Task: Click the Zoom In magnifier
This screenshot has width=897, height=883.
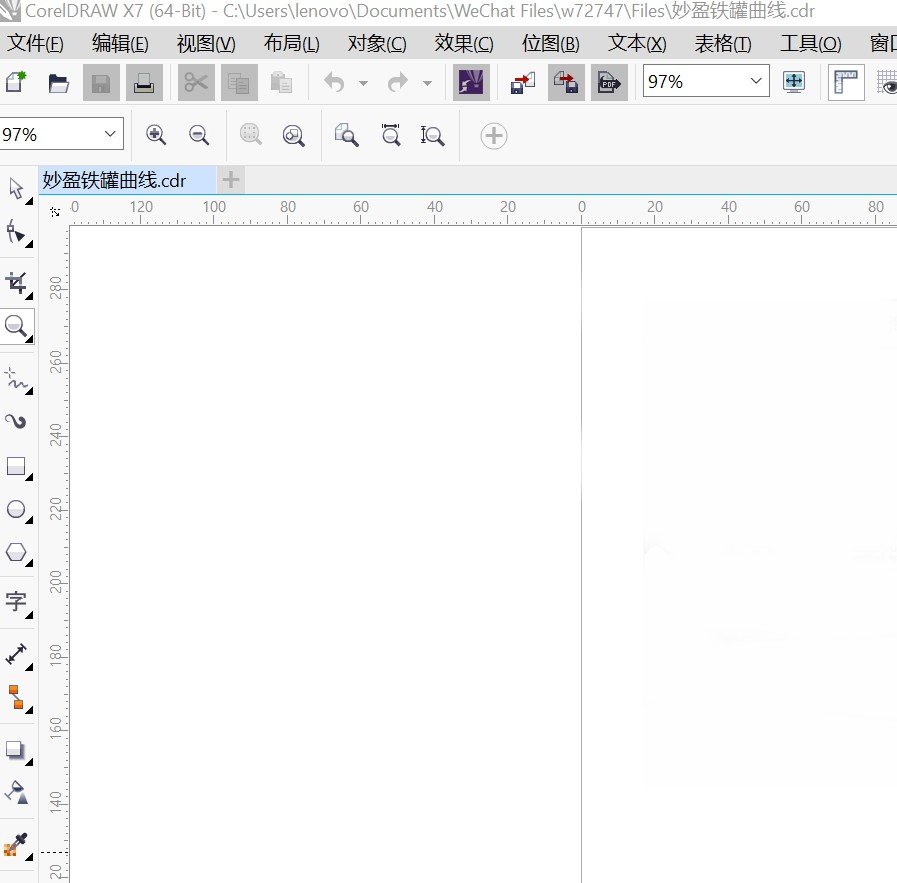Action: click(x=156, y=135)
